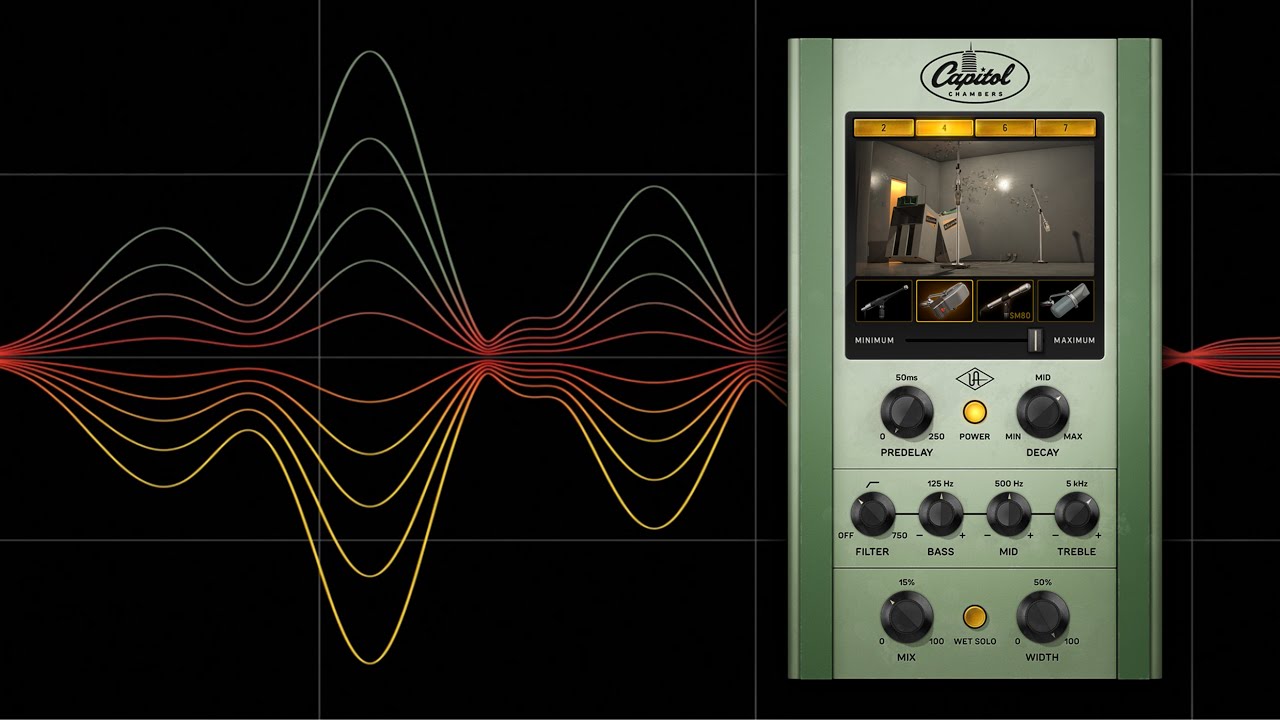Select the grey ribbon microphone thumbnail
The width and height of the screenshot is (1280, 720).
tap(1065, 301)
